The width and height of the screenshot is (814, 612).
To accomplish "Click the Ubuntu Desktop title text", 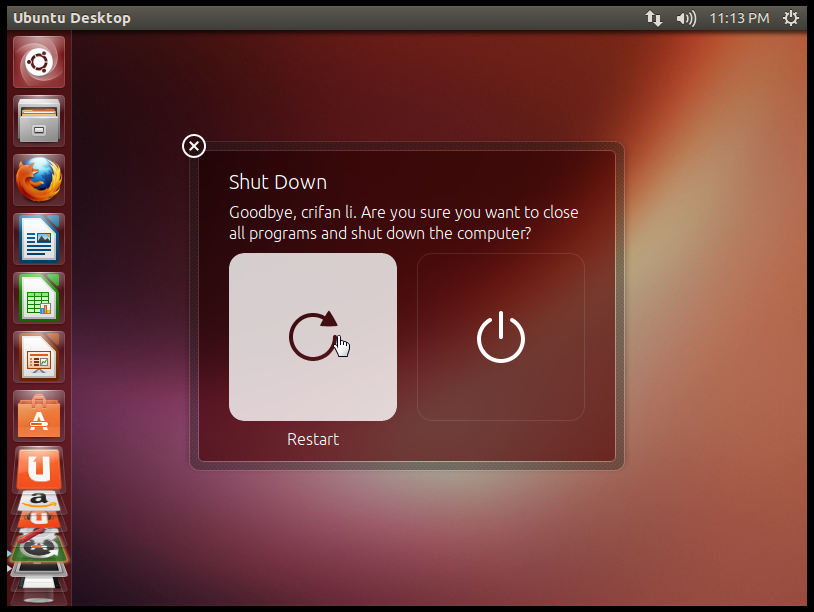I will click(x=72, y=18).
